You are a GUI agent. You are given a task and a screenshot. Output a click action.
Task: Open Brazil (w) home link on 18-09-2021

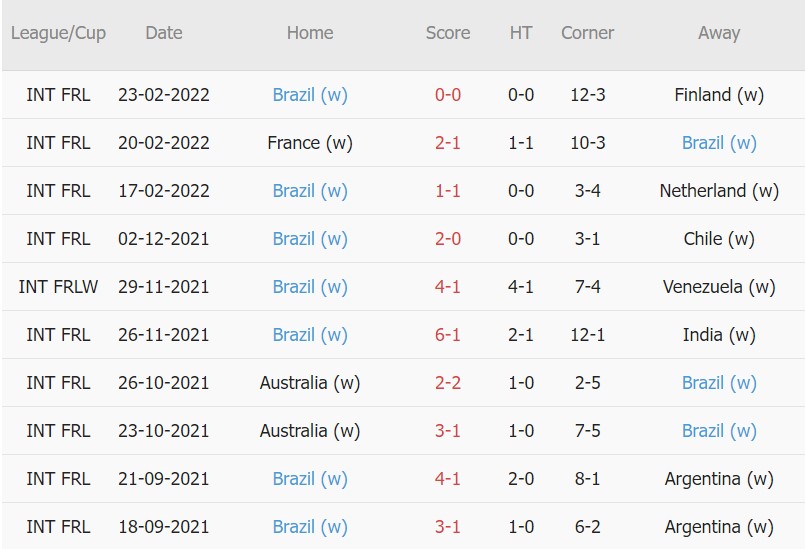pyautogui.click(x=310, y=527)
